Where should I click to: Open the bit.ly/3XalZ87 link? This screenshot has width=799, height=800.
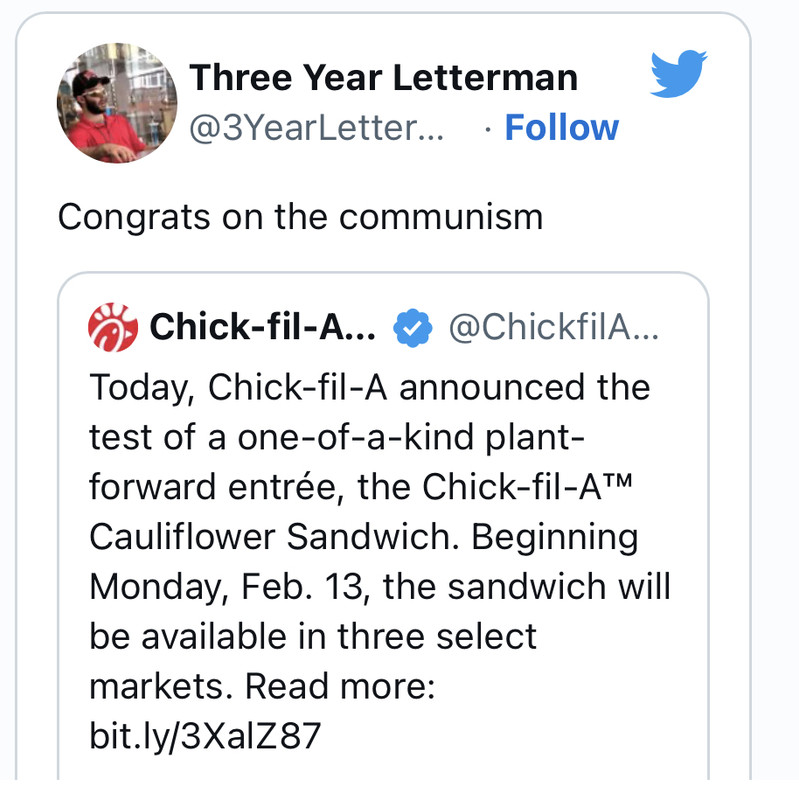[x=205, y=737]
